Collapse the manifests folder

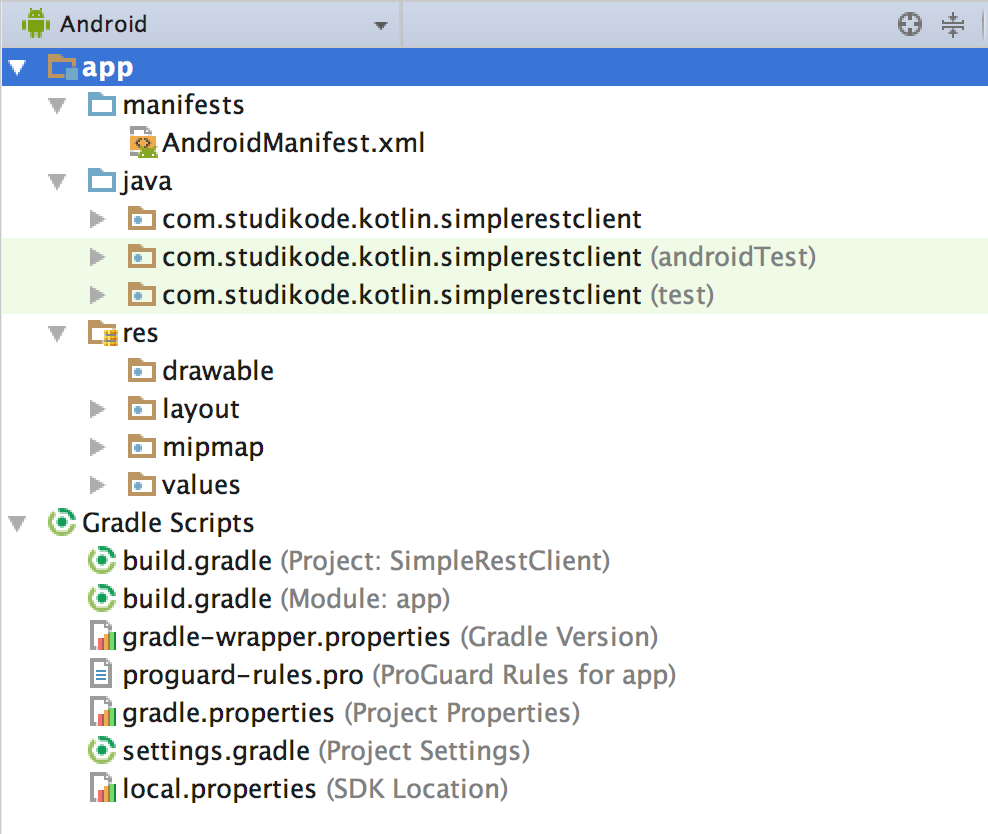57,104
